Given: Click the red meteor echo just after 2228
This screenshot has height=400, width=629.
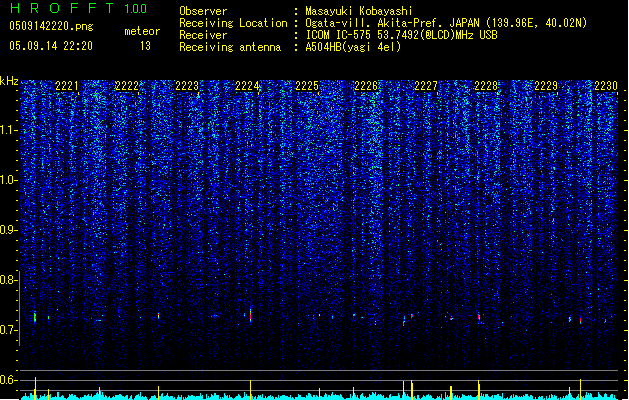Looking at the screenshot, I should tap(479, 317).
